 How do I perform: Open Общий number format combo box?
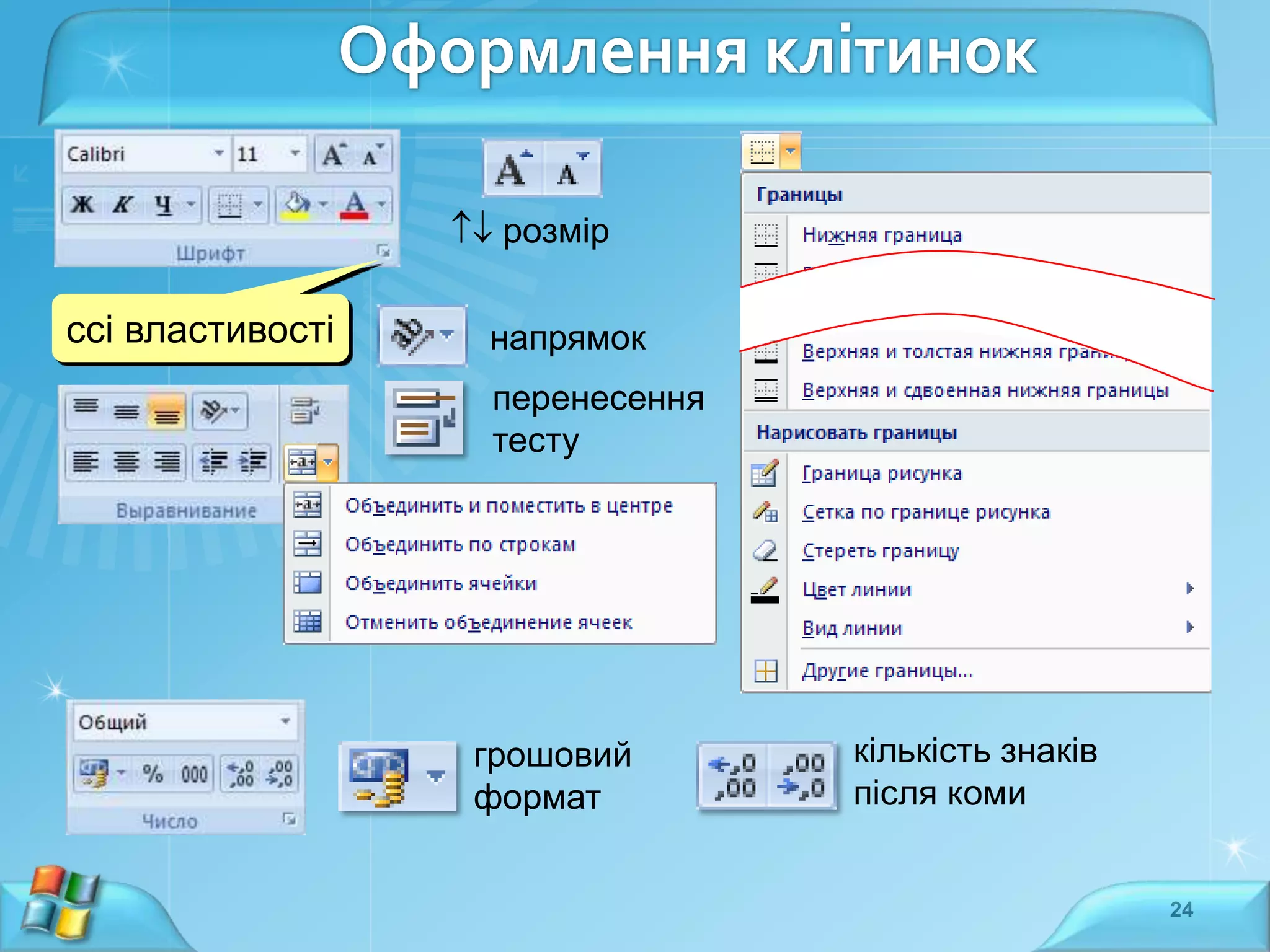click(185, 721)
